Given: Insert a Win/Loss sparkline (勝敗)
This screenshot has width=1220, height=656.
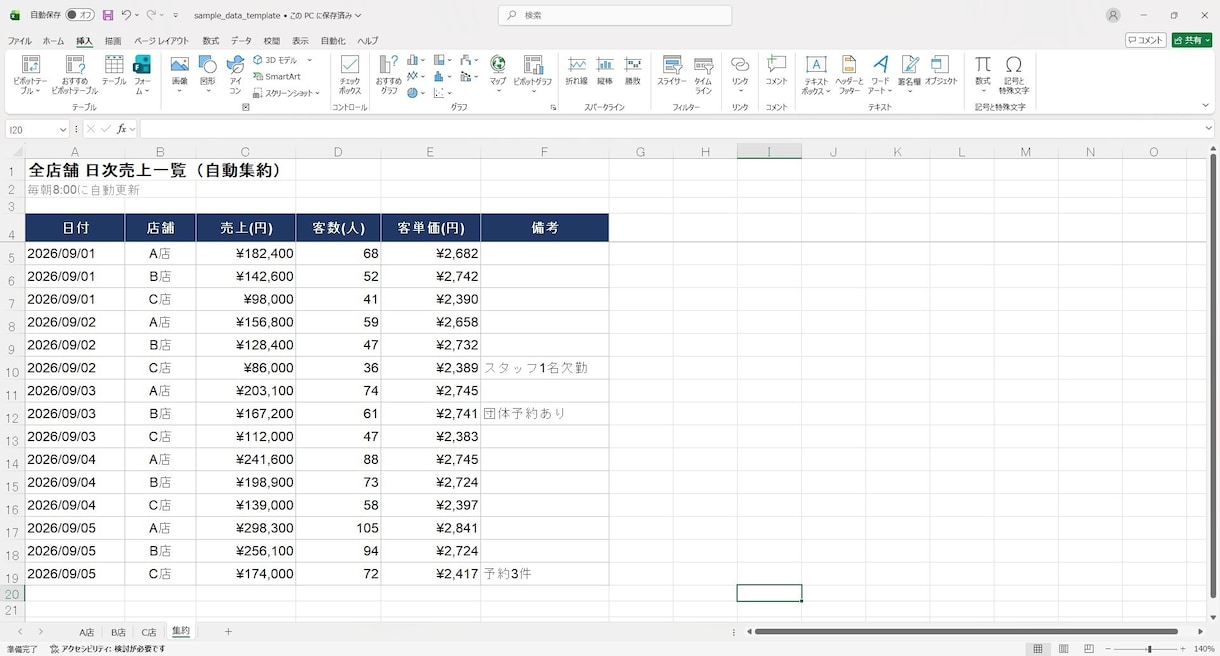Looking at the screenshot, I should pyautogui.click(x=632, y=71).
